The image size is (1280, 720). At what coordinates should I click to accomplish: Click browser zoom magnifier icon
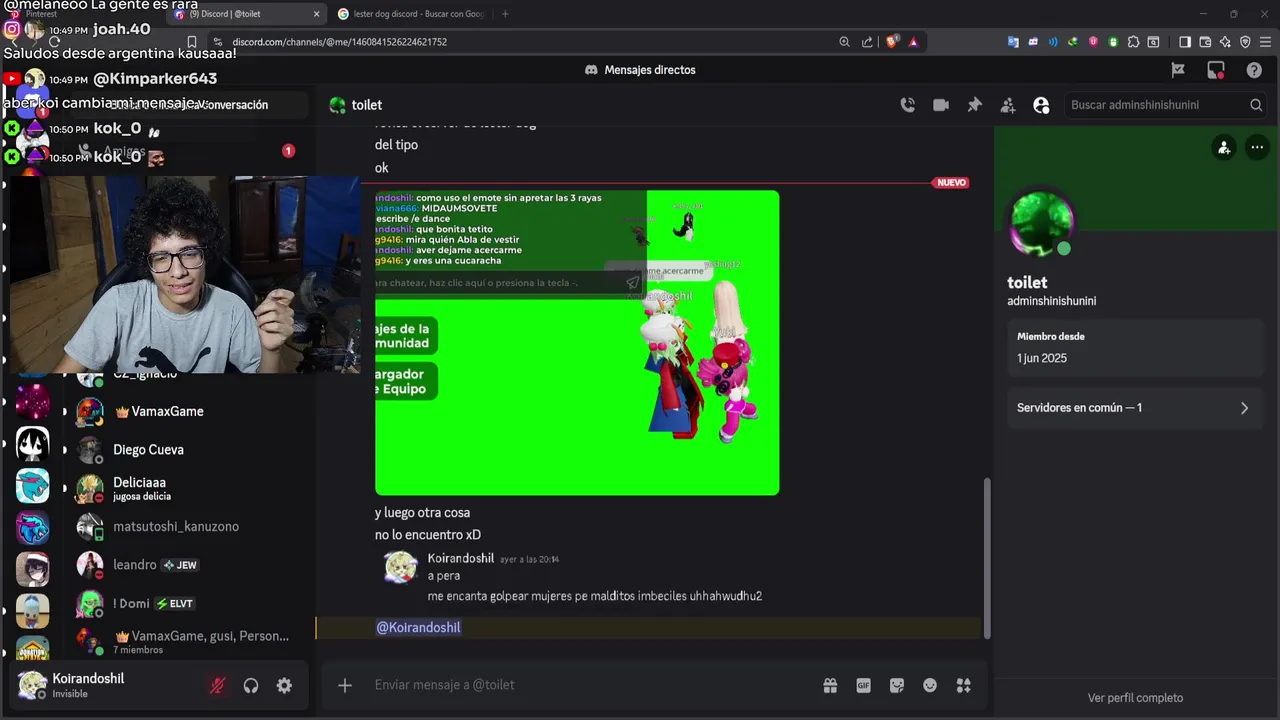click(845, 42)
